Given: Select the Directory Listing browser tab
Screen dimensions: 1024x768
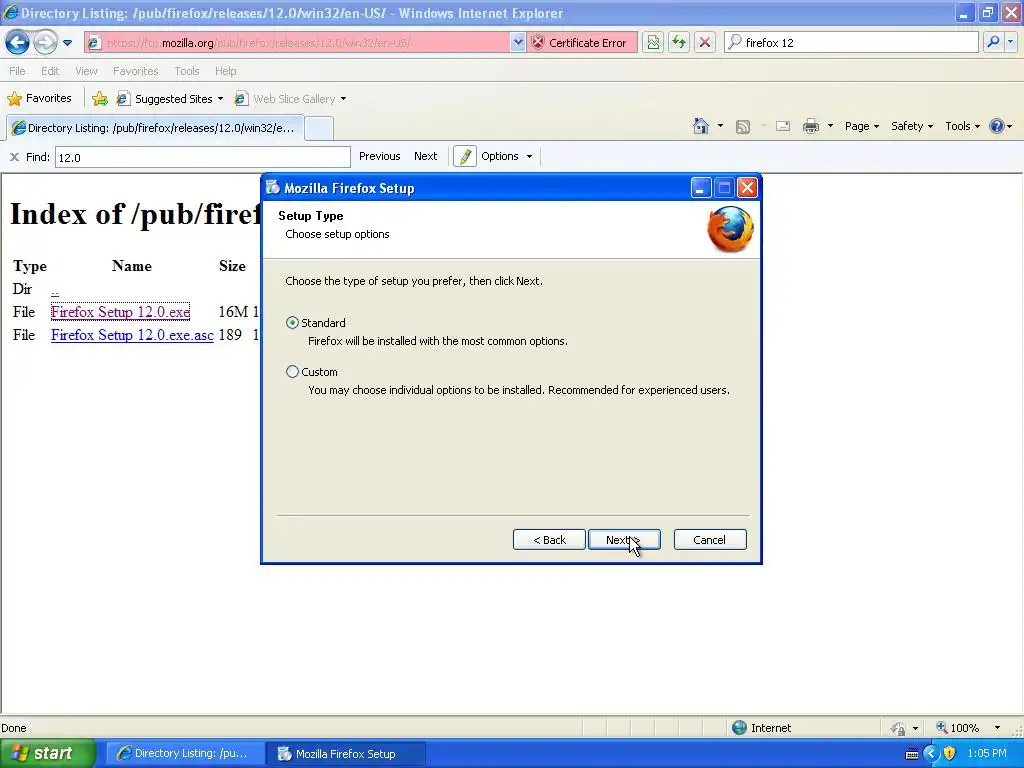Looking at the screenshot, I should 155,128.
